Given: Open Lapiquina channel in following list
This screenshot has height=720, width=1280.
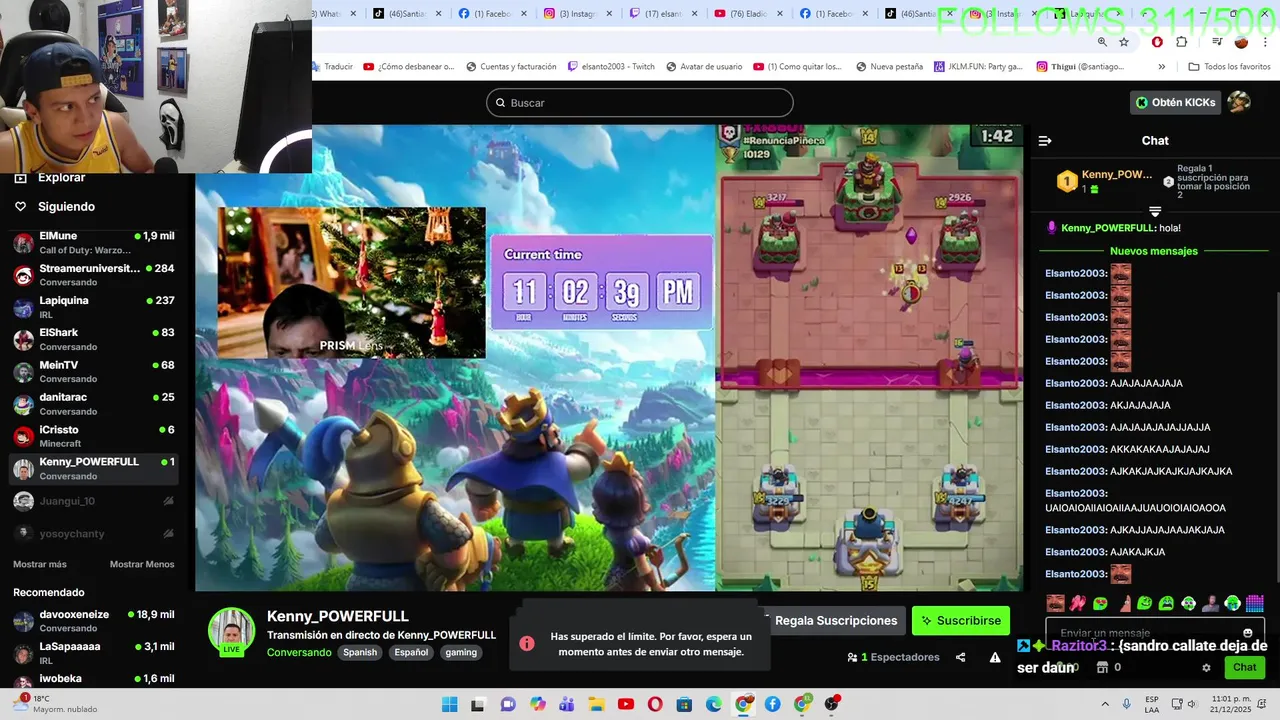Looking at the screenshot, I should coord(94,307).
